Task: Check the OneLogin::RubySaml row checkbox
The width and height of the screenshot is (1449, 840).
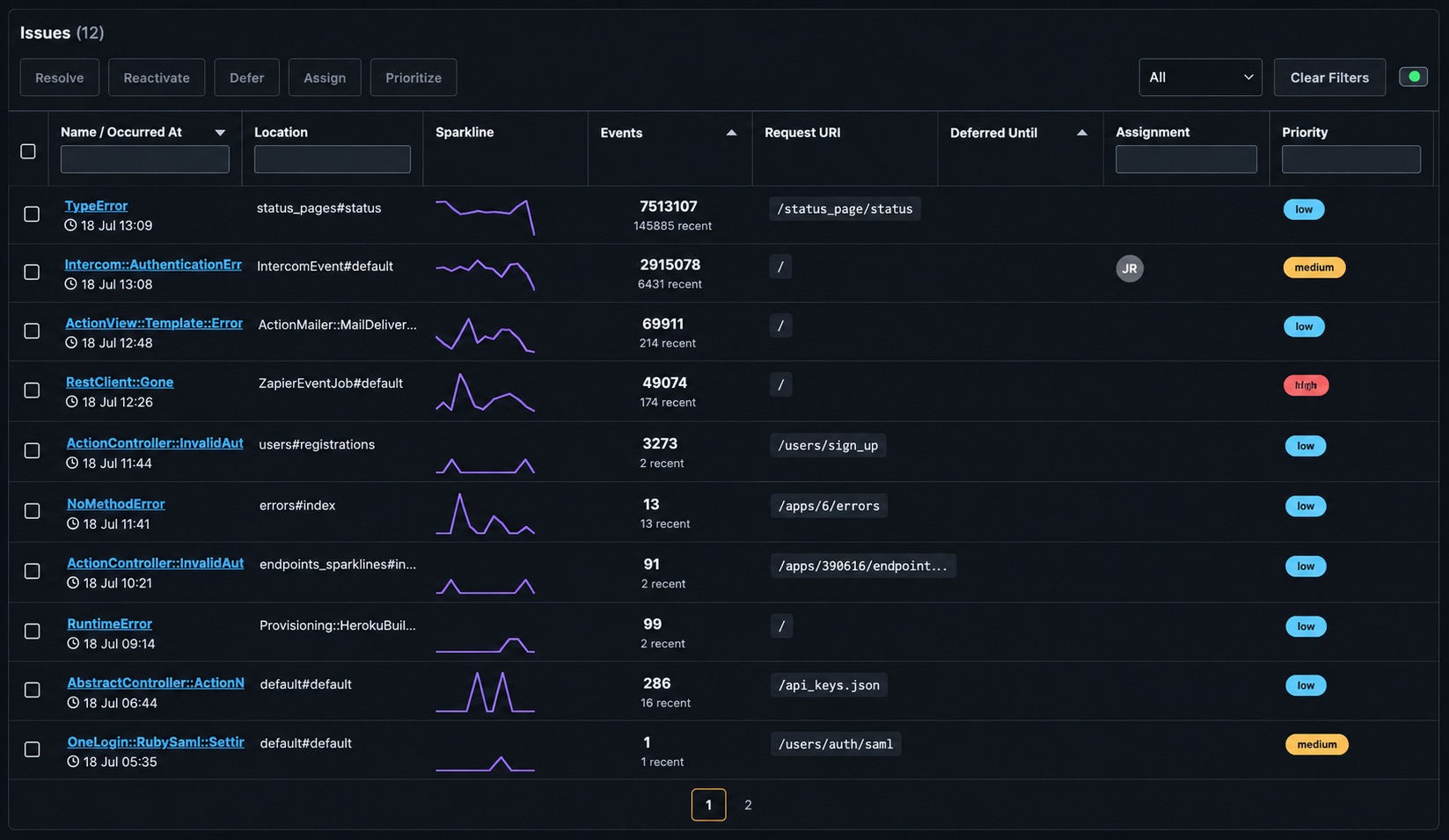Action: (x=33, y=749)
